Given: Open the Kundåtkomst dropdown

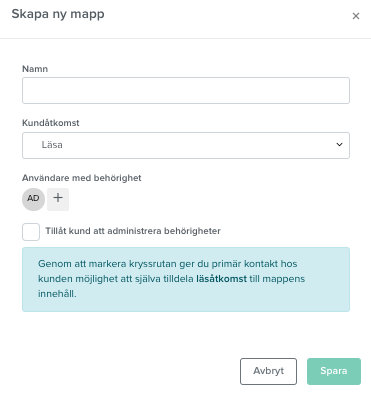Looking at the screenshot, I should [x=186, y=145].
